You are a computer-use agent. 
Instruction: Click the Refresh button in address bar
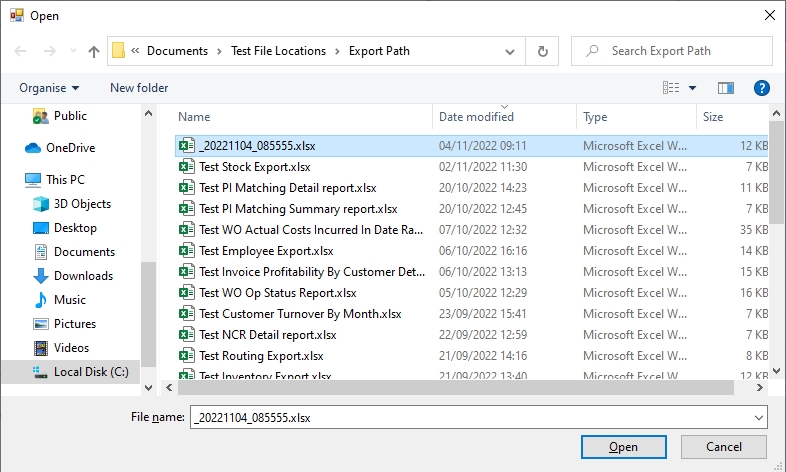tap(542, 51)
